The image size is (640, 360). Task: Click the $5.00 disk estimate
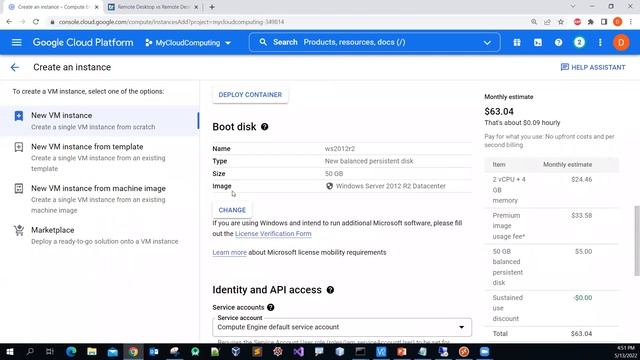[x=583, y=251]
